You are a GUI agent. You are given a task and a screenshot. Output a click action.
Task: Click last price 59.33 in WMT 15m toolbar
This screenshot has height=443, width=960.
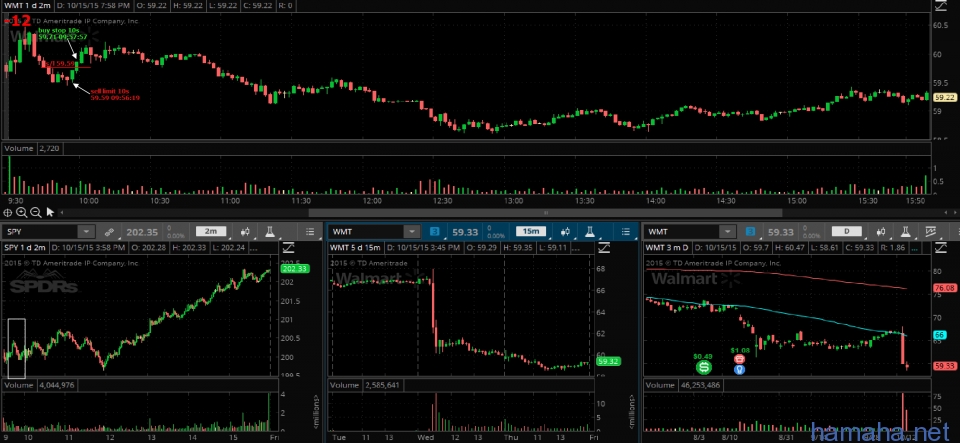(465, 232)
